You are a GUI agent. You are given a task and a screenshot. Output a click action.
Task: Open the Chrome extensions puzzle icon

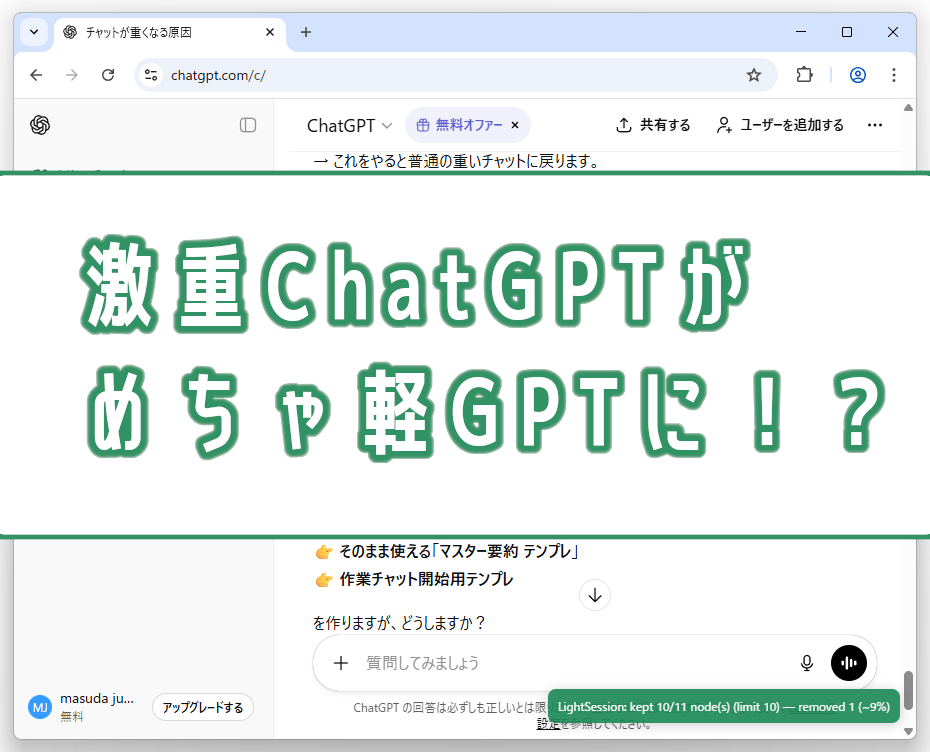[805, 75]
